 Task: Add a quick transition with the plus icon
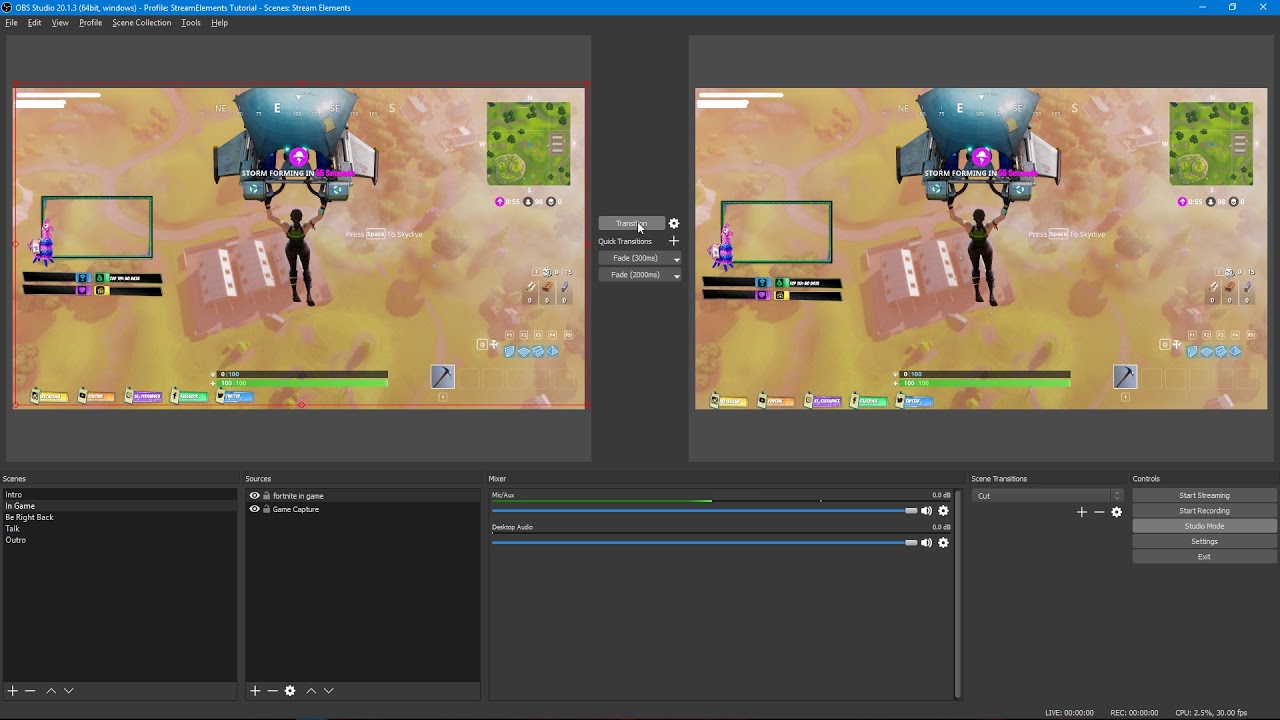click(674, 241)
